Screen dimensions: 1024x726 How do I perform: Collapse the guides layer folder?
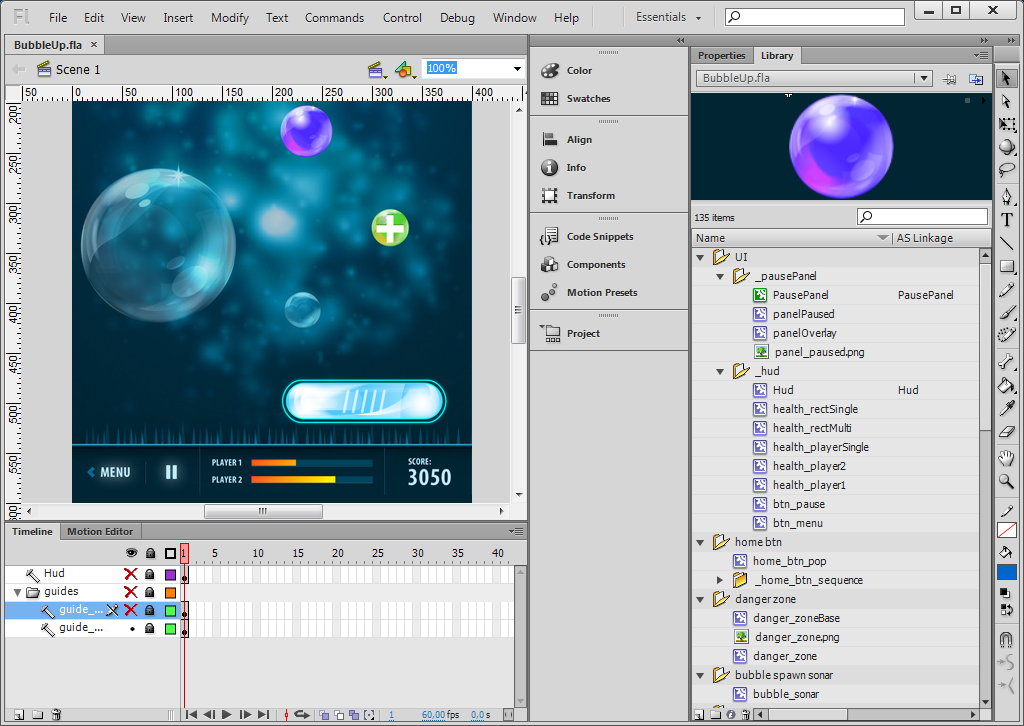(x=17, y=592)
